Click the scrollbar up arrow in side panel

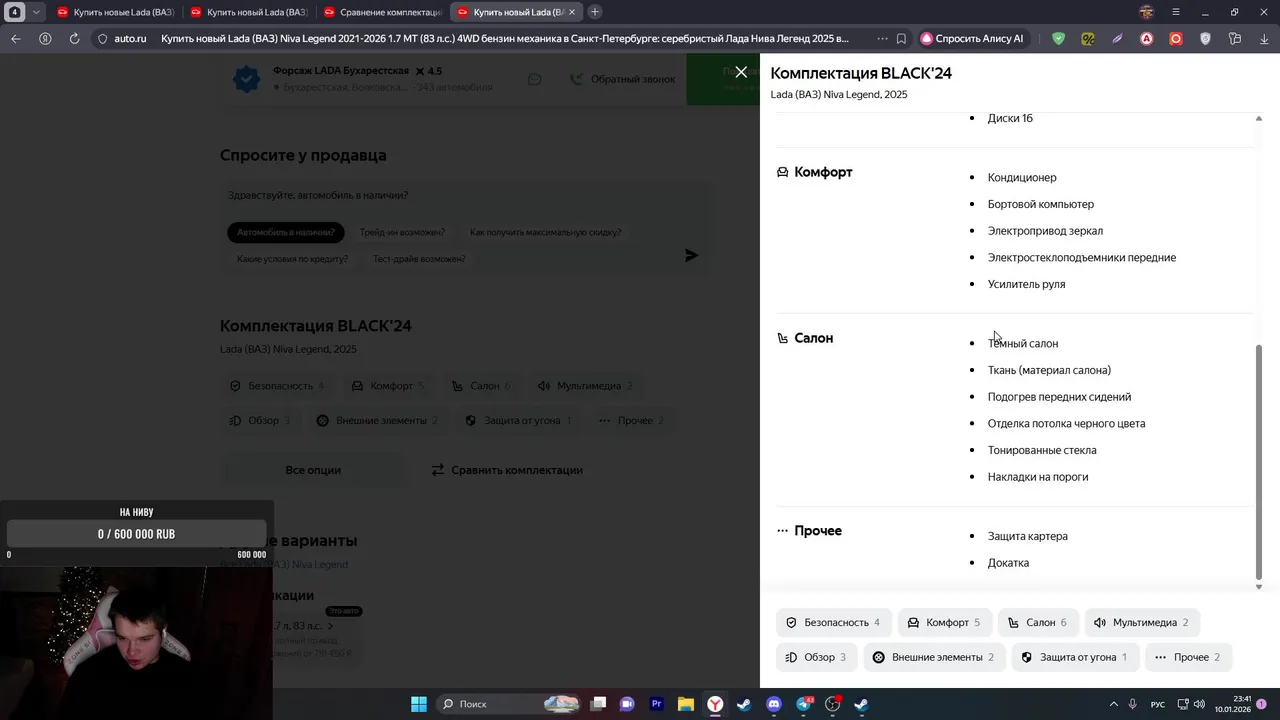[1258, 118]
